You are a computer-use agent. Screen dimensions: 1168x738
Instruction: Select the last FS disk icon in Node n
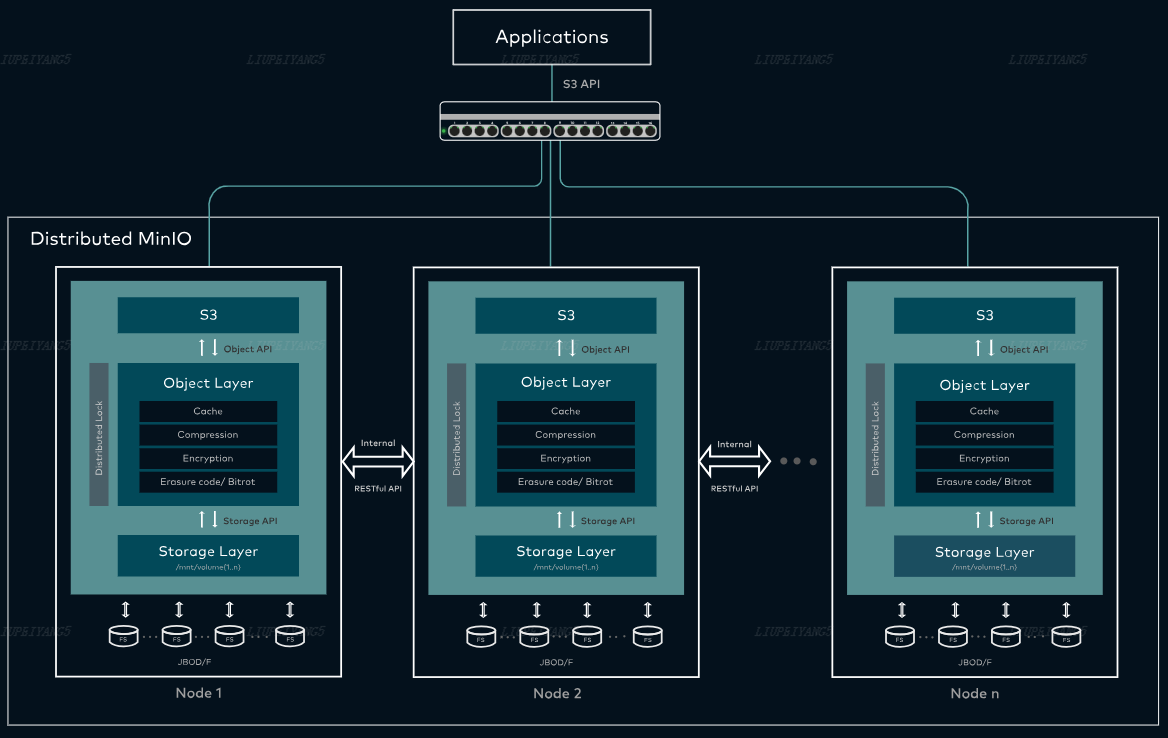pos(1066,637)
